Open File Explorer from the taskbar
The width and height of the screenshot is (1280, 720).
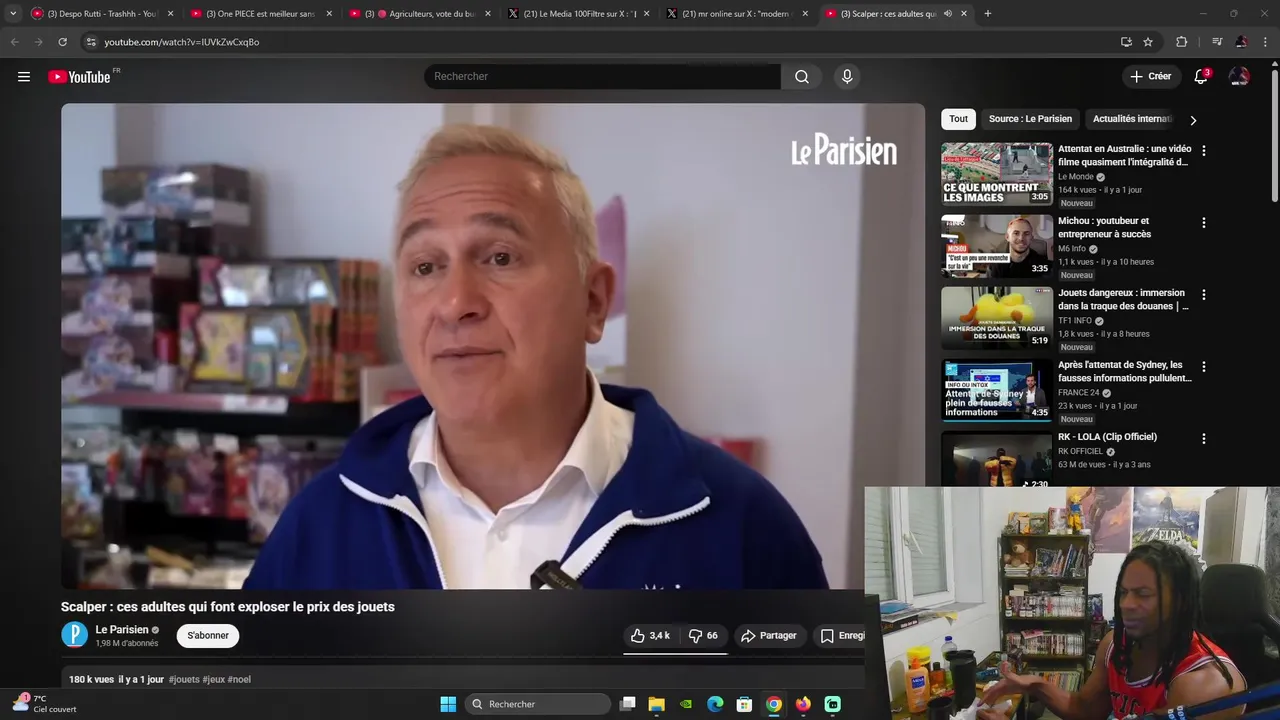click(656, 704)
